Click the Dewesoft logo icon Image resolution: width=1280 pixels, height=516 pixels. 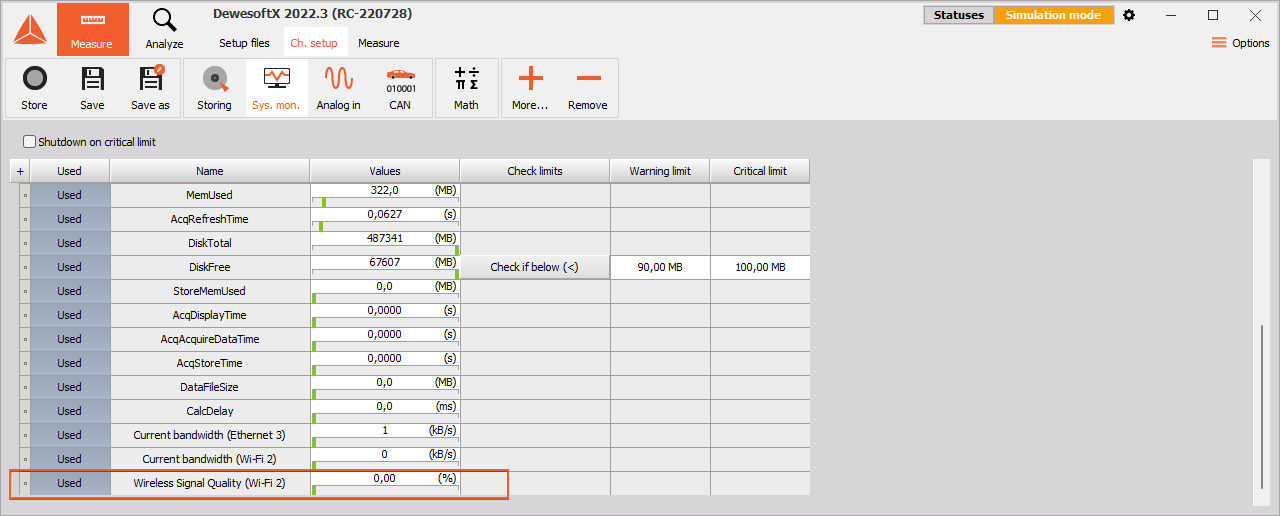29,29
